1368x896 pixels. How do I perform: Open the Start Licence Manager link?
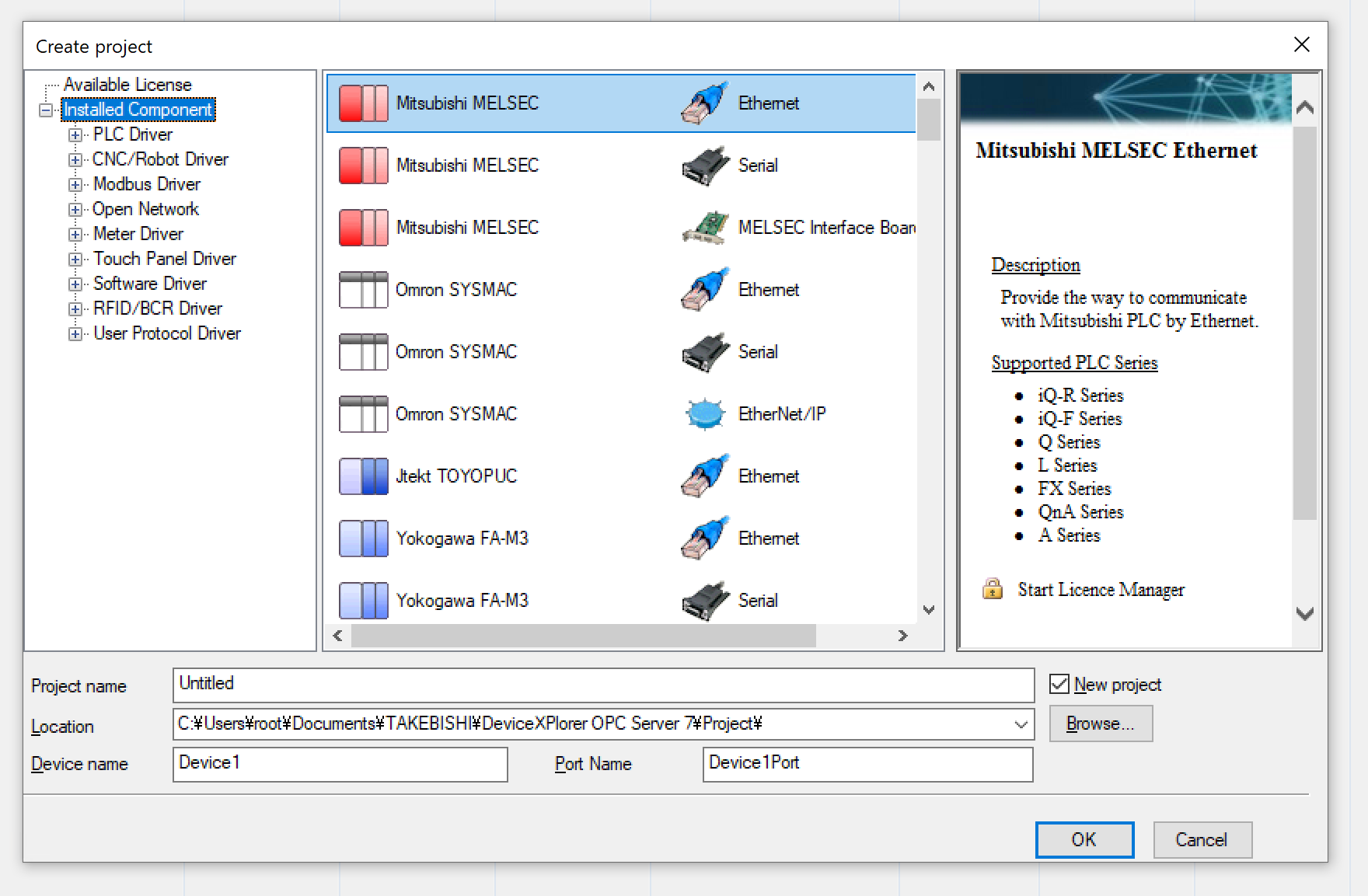coord(1101,590)
